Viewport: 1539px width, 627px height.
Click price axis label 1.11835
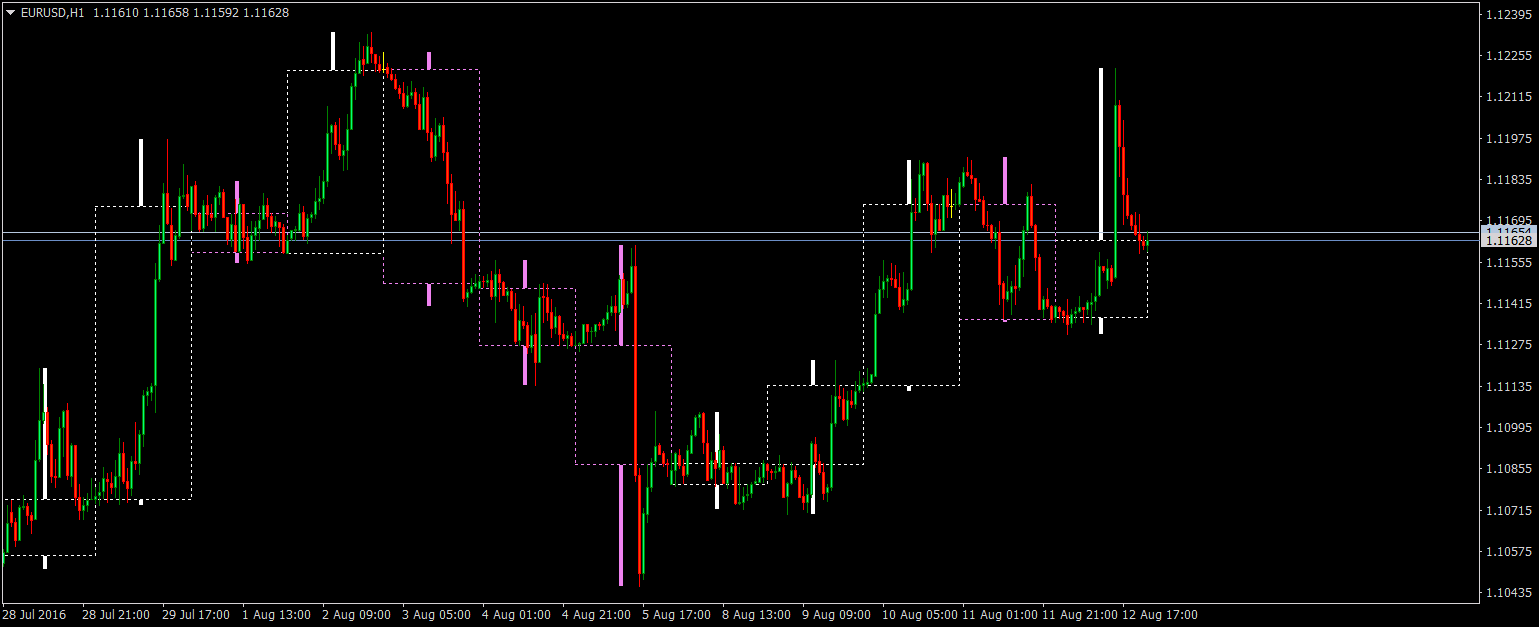coord(1510,180)
